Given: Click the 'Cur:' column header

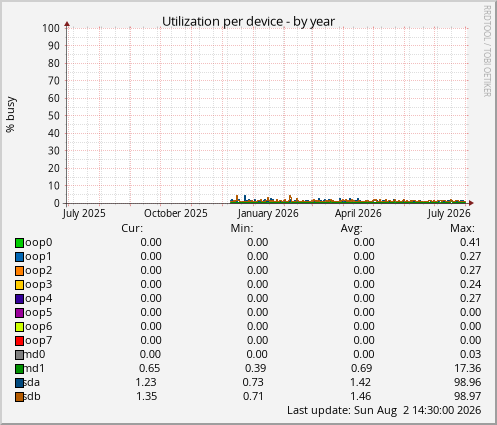Looking at the screenshot, I should 132,228.
